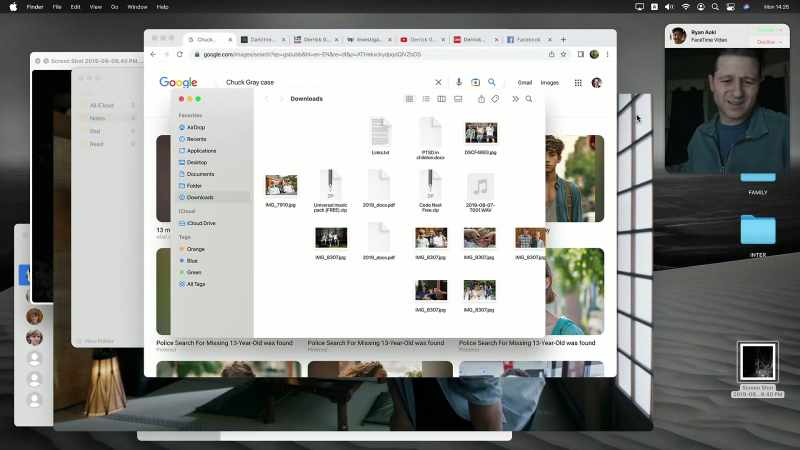Click Finder forward arrow in Downloads
Viewport: 800px width, 450px height.
coord(281,99)
